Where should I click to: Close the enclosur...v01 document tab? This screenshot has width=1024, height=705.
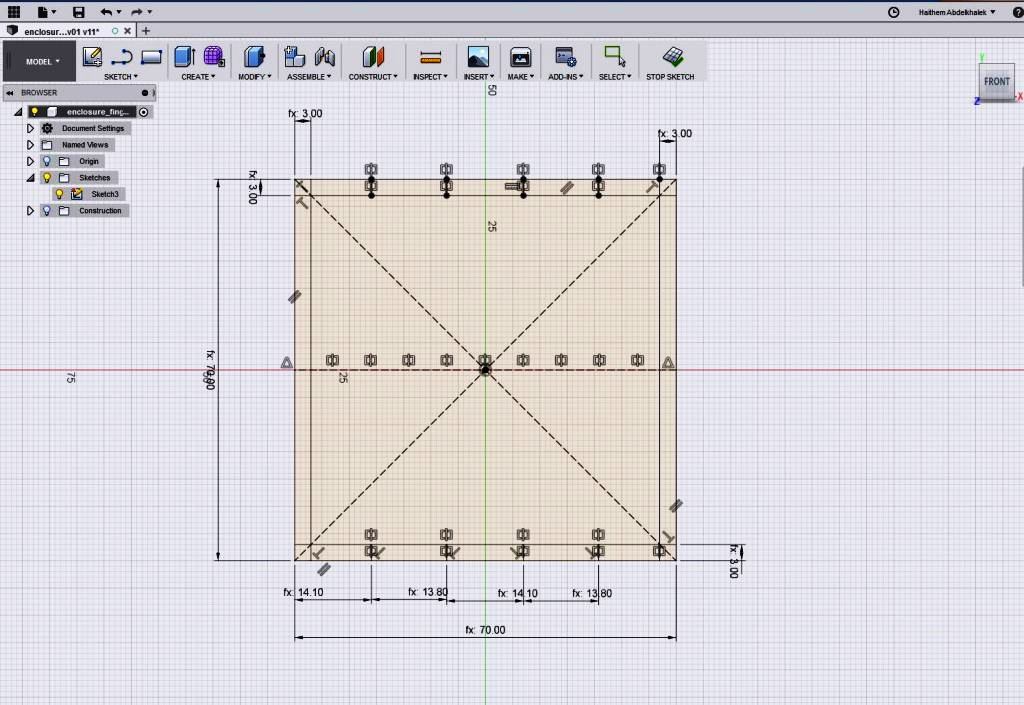point(127,31)
